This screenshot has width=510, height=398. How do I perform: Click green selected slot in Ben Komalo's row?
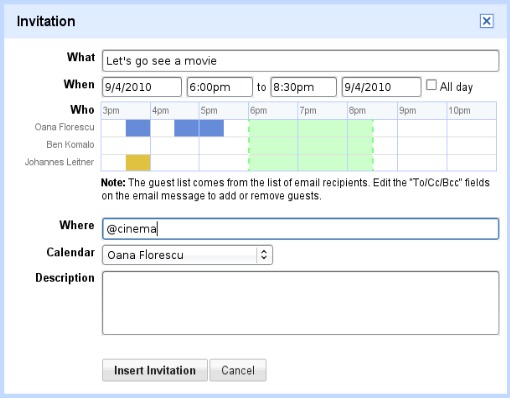(311, 146)
